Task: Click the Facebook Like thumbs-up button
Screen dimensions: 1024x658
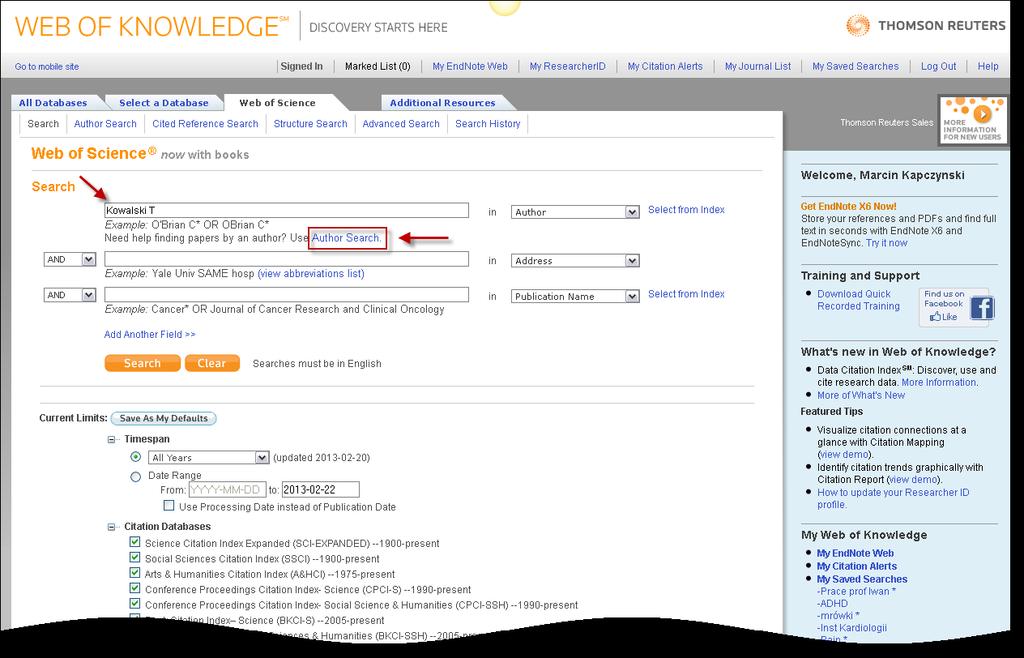Action: coord(943,317)
